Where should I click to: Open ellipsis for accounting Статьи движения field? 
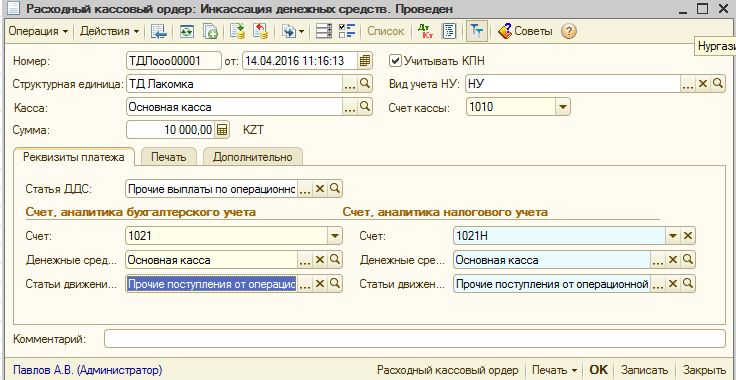tap(305, 284)
